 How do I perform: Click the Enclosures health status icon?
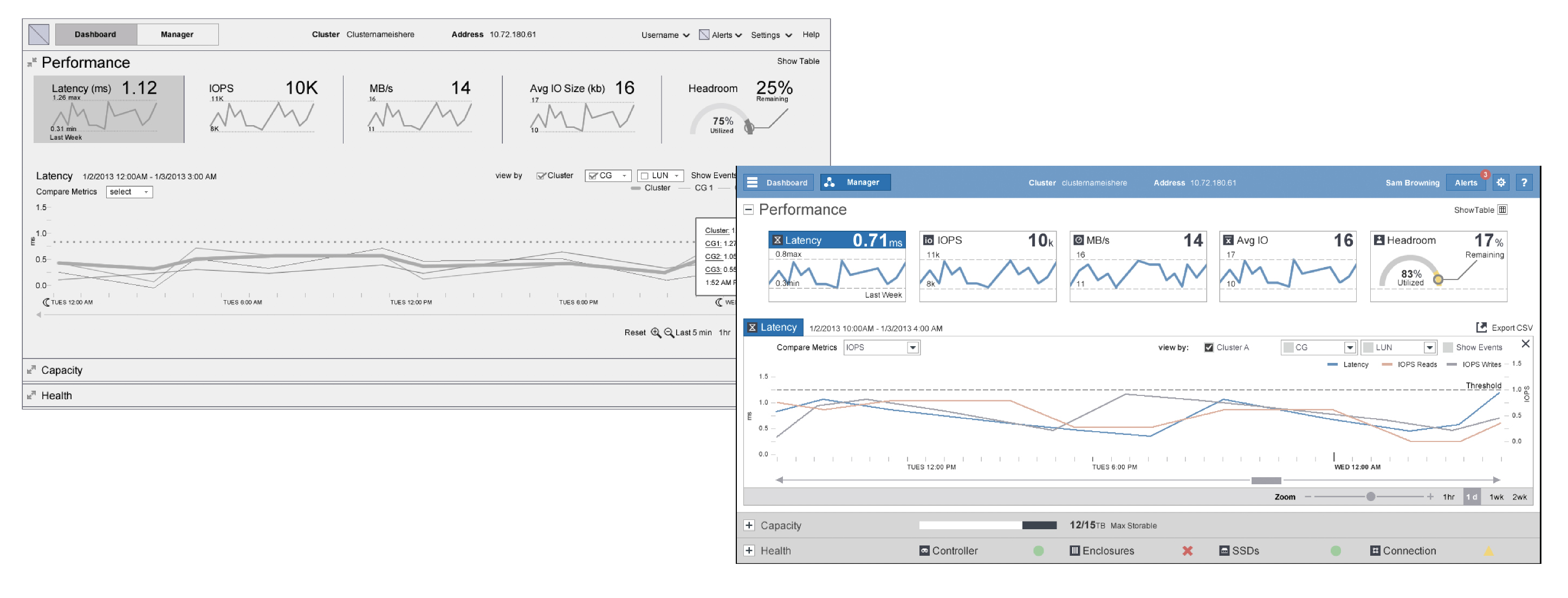(x=1187, y=551)
